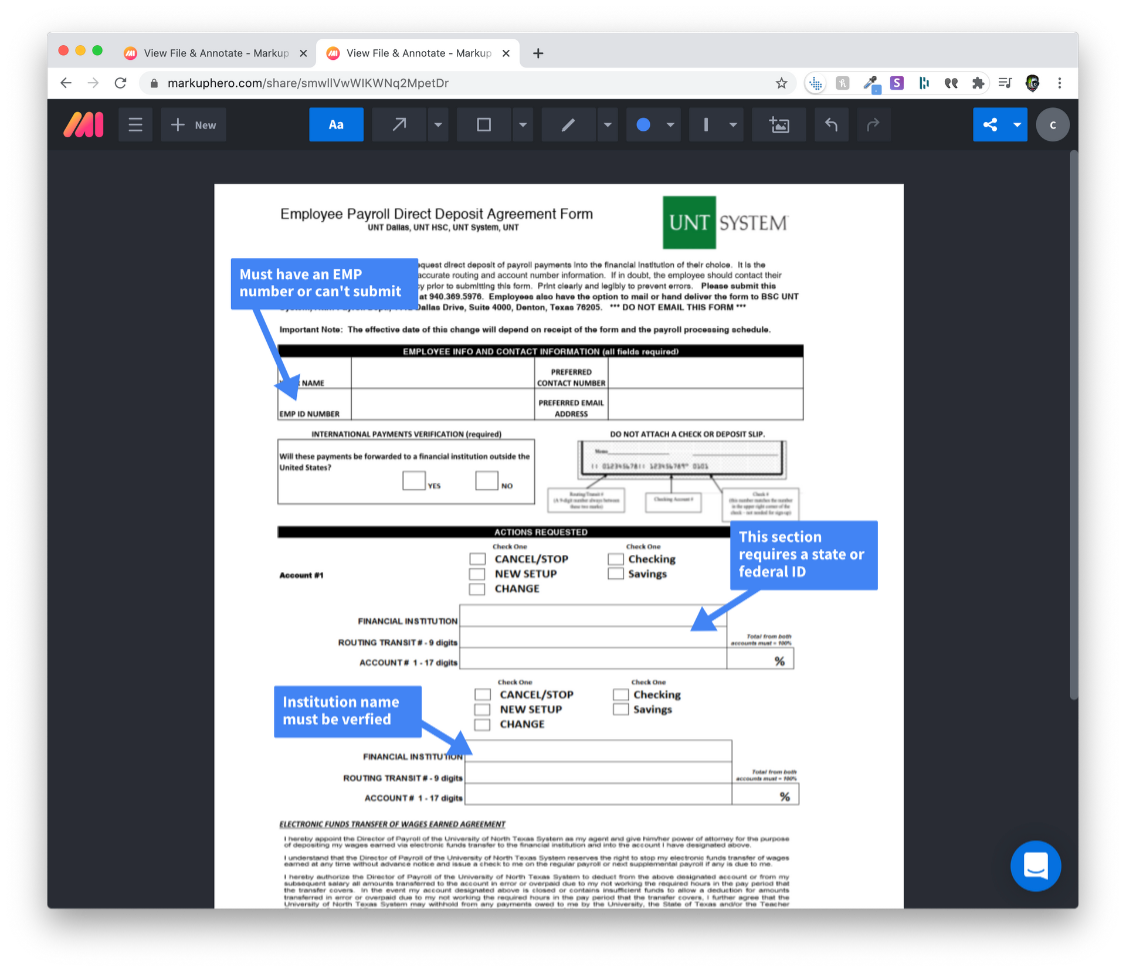Screen dimensions: 1126x970
Task: Open the browser media controls icon
Action: [1005, 83]
